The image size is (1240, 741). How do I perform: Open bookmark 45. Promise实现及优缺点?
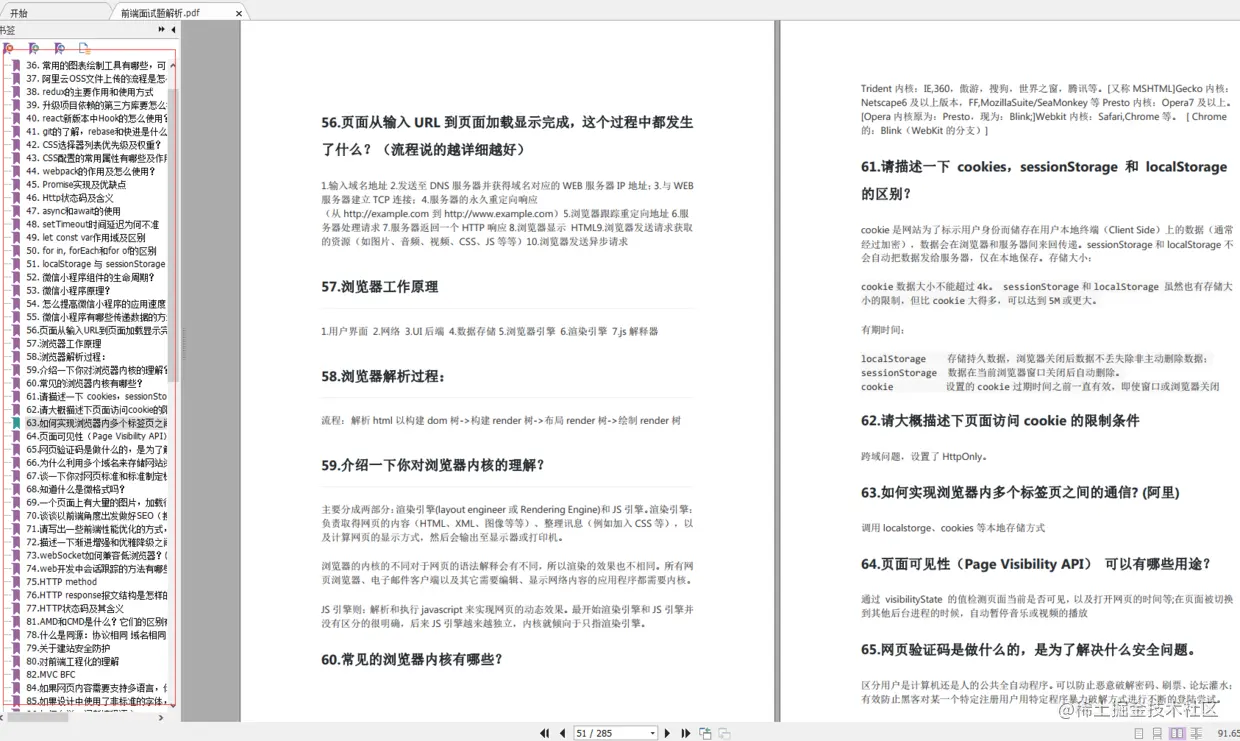click(x=76, y=184)
